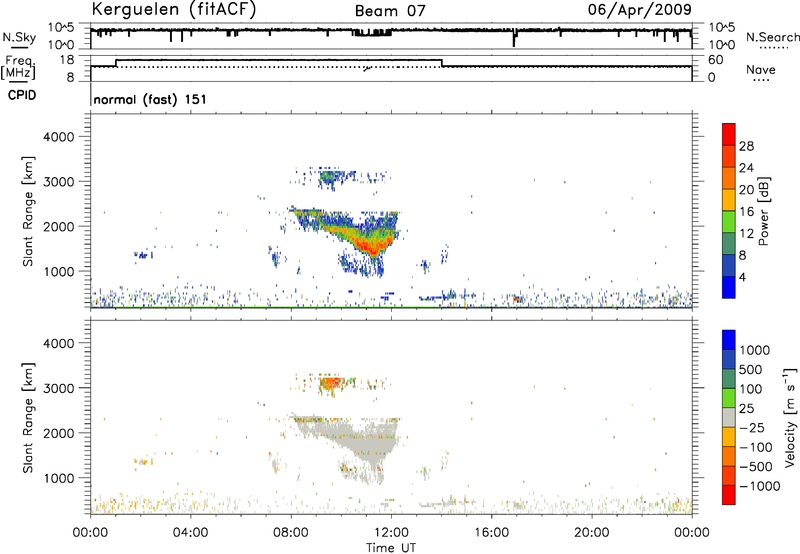Click the bottom red Velocity segment below -1000
800x554 pixels.
pos(729,495)
